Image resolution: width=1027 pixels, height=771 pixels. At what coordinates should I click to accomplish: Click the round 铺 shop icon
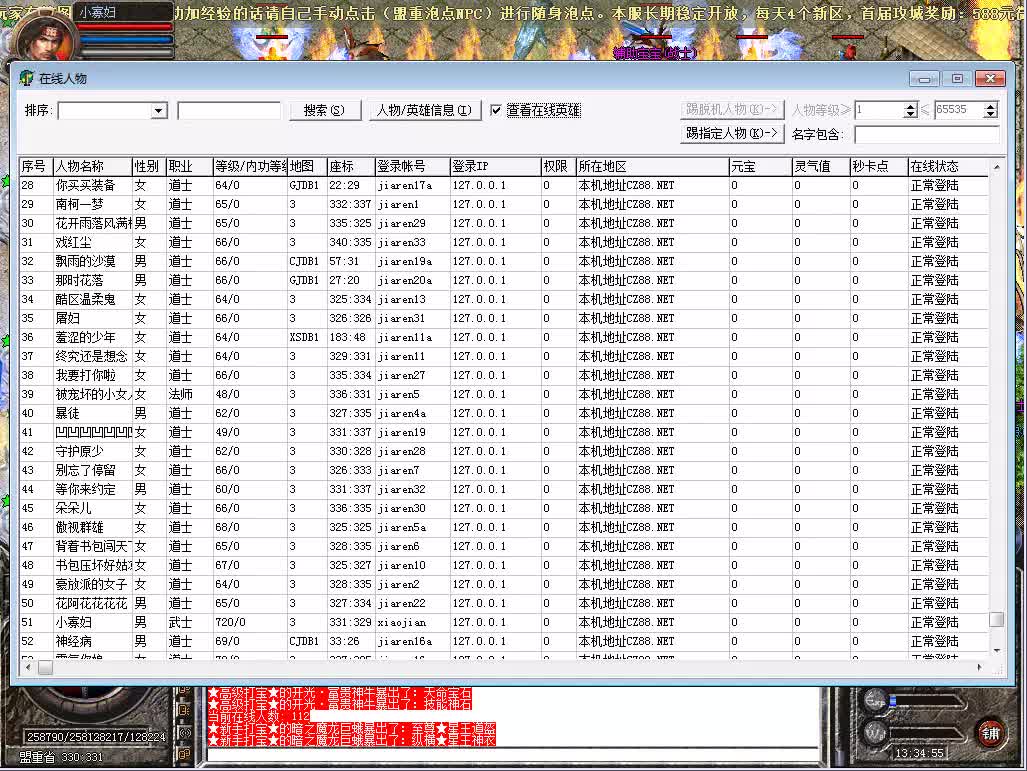tap(990, 731)
